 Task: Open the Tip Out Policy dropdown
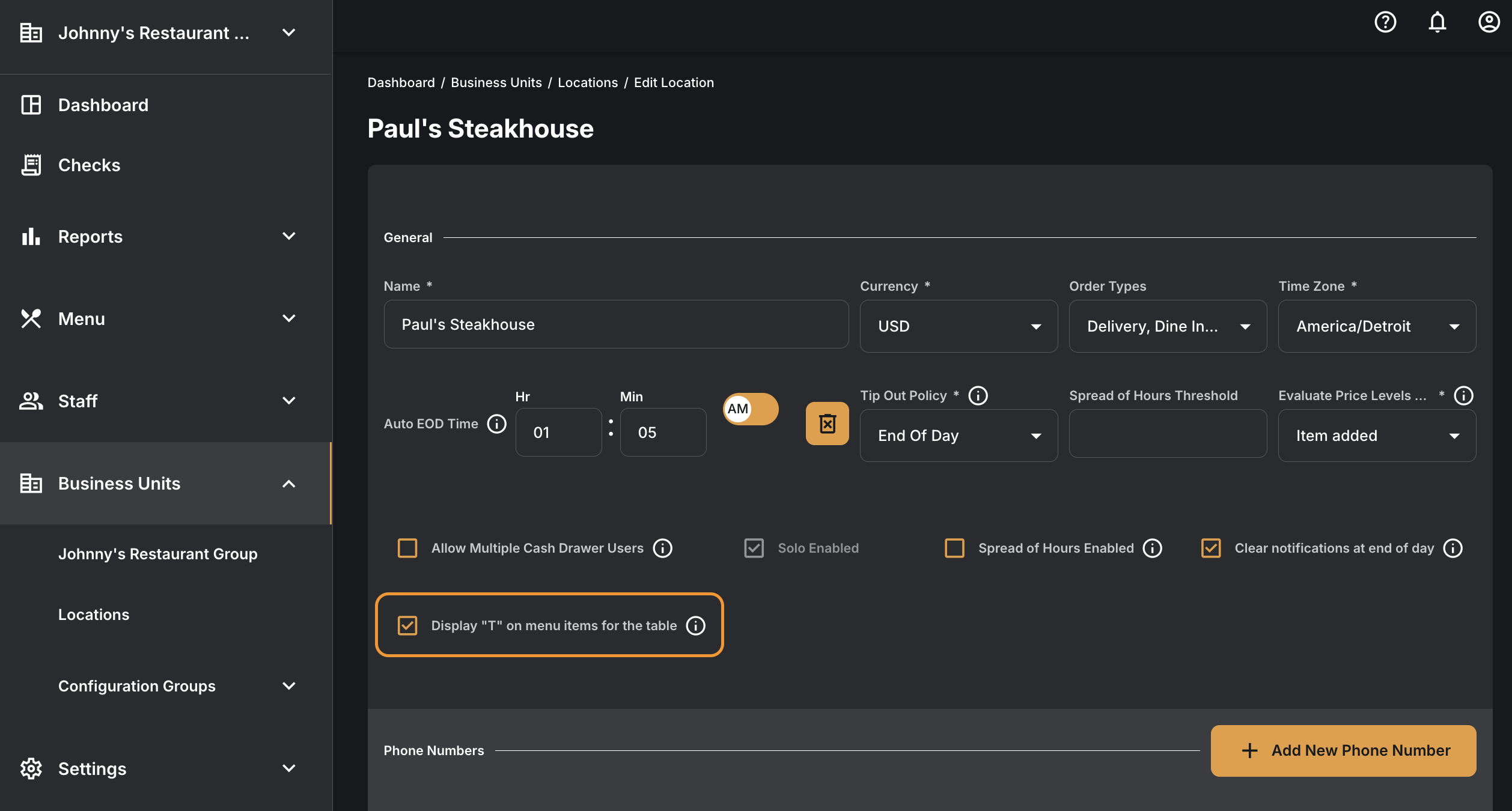click(x=959, y=436)
